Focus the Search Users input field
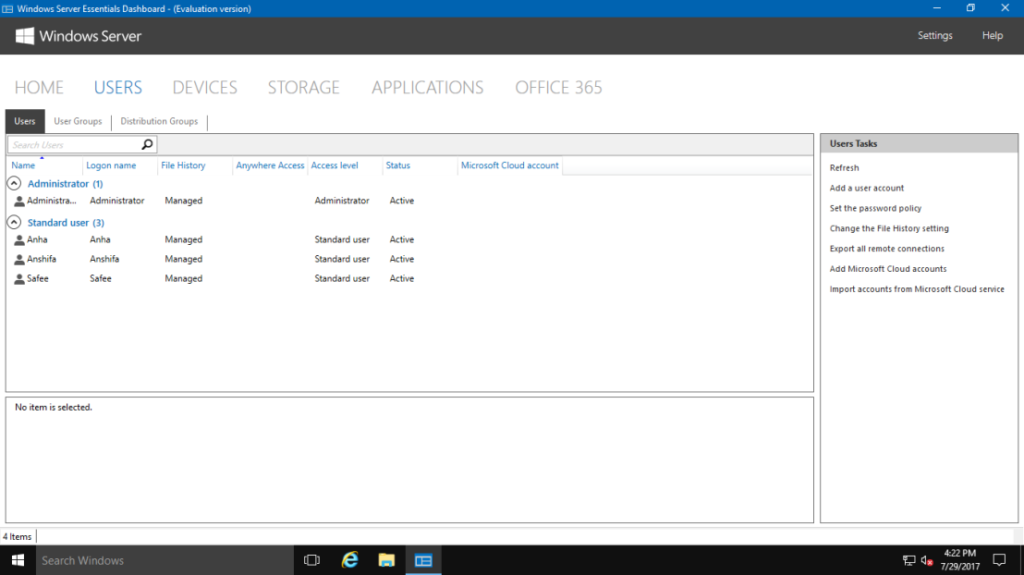Image resolution: width=1024 pixels, height=575 pixels. pos(74,144)
